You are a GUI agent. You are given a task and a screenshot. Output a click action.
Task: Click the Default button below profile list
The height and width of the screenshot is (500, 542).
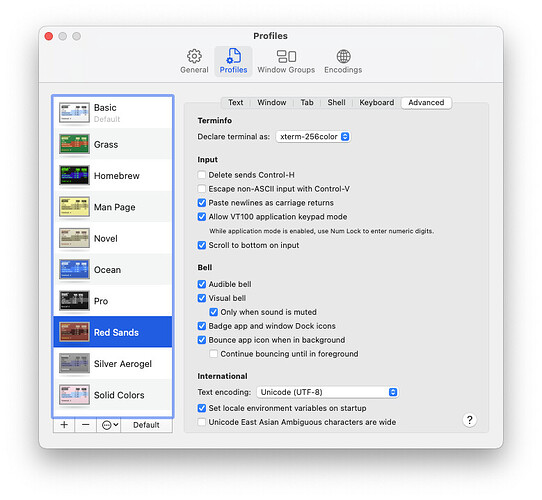[x=146, y=425]
